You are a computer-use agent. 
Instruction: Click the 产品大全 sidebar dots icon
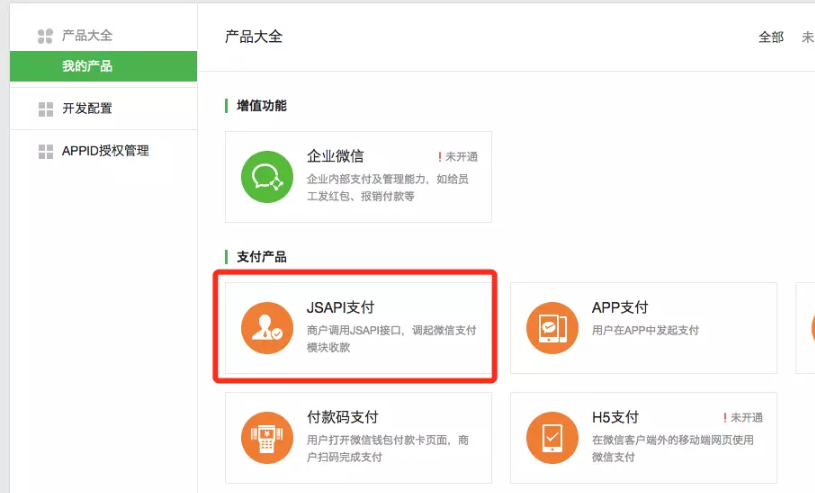45,36
